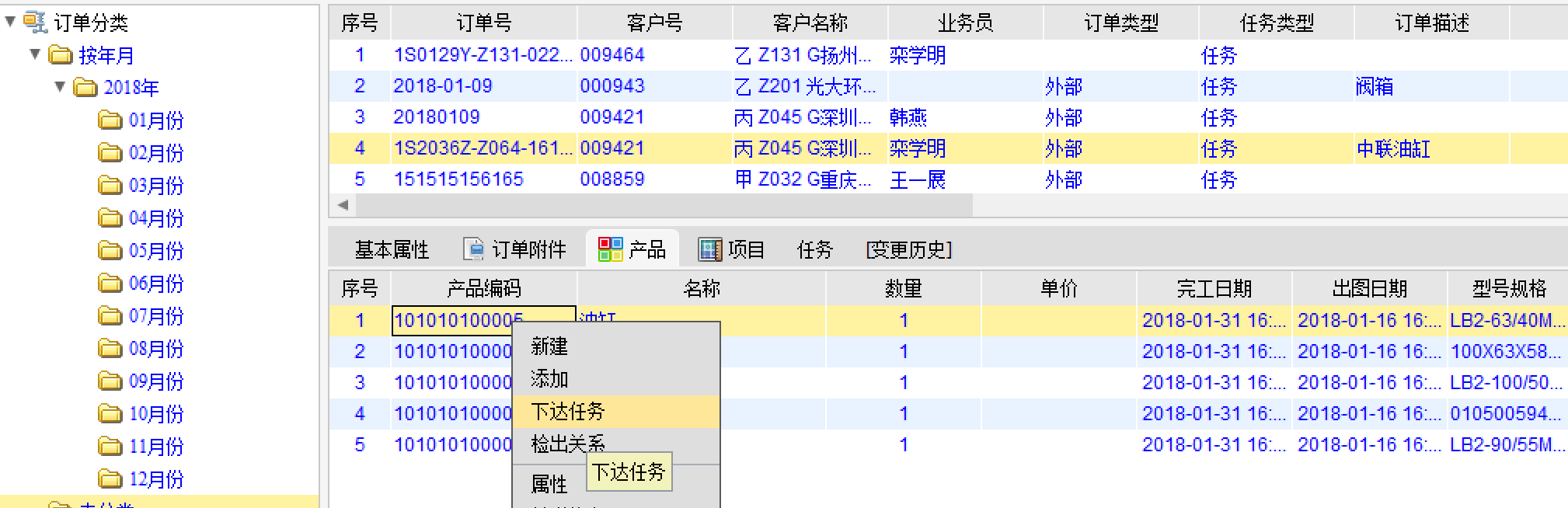
Task: Collapse the 2018年 tree node
Action: pos(60,86)
